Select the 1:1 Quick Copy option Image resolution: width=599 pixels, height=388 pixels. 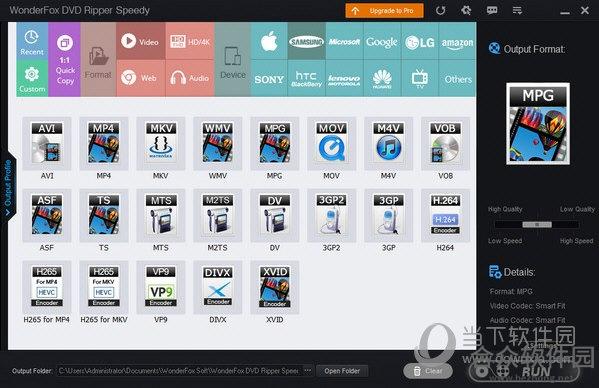coord(65,59)
